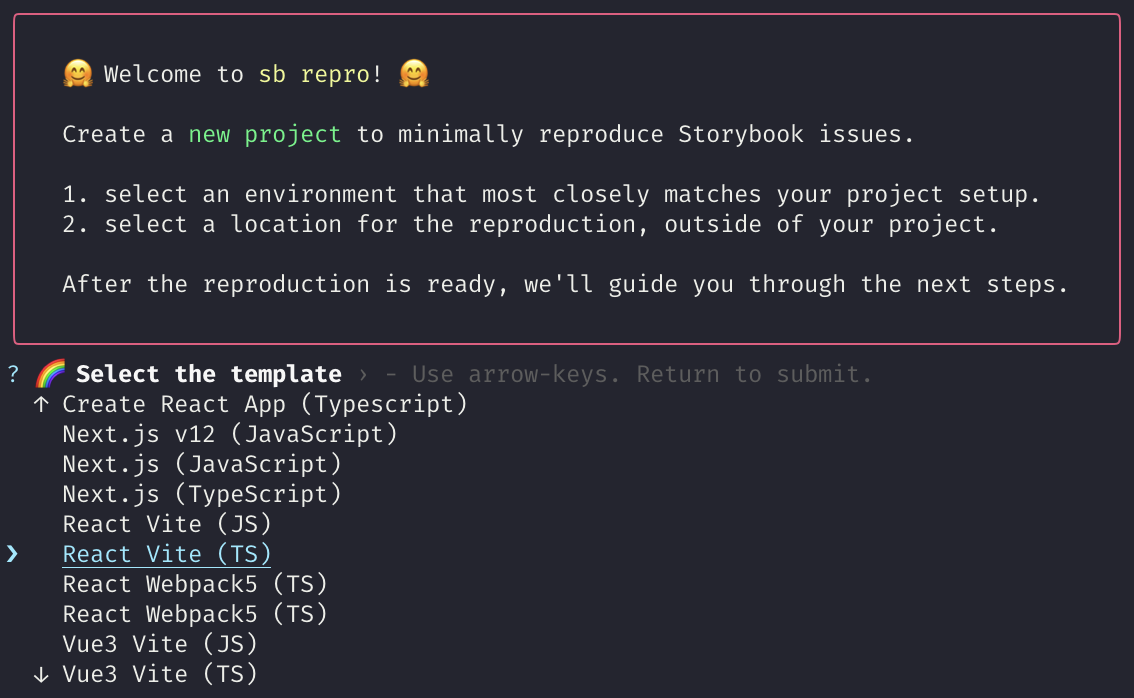Screen dimensions: 1134x698
Task: Select the React Webpack5 (TS) option
Action: tap(197, 584)
